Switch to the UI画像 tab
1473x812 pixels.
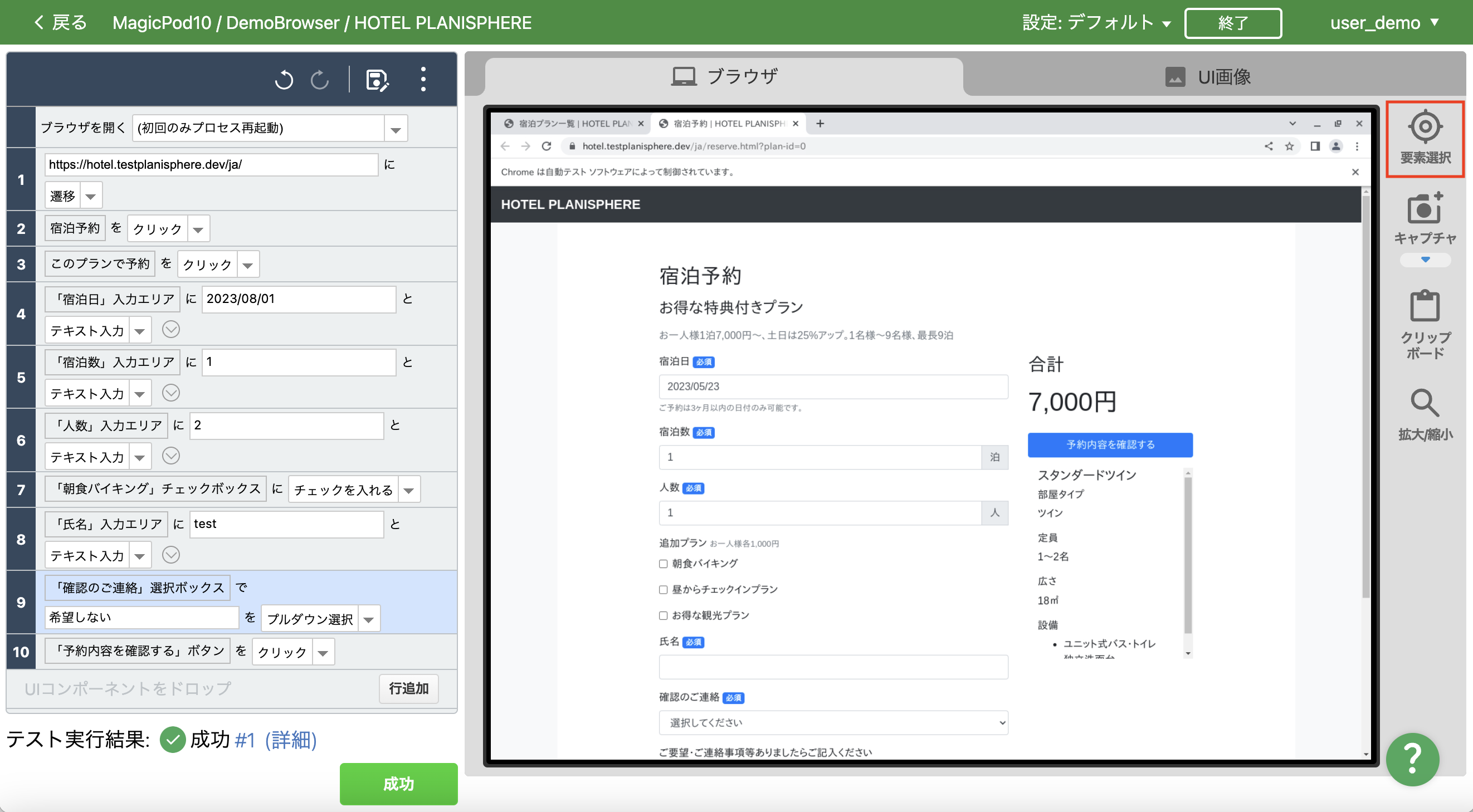(1208, 76)
